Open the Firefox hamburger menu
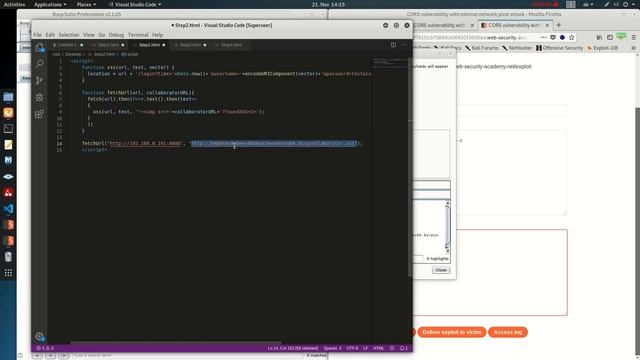 pos(633,37)
